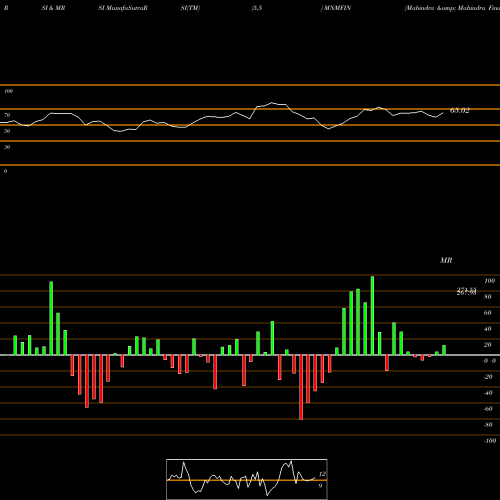Click the 'SI MunafaSutraR' header label

123,8
